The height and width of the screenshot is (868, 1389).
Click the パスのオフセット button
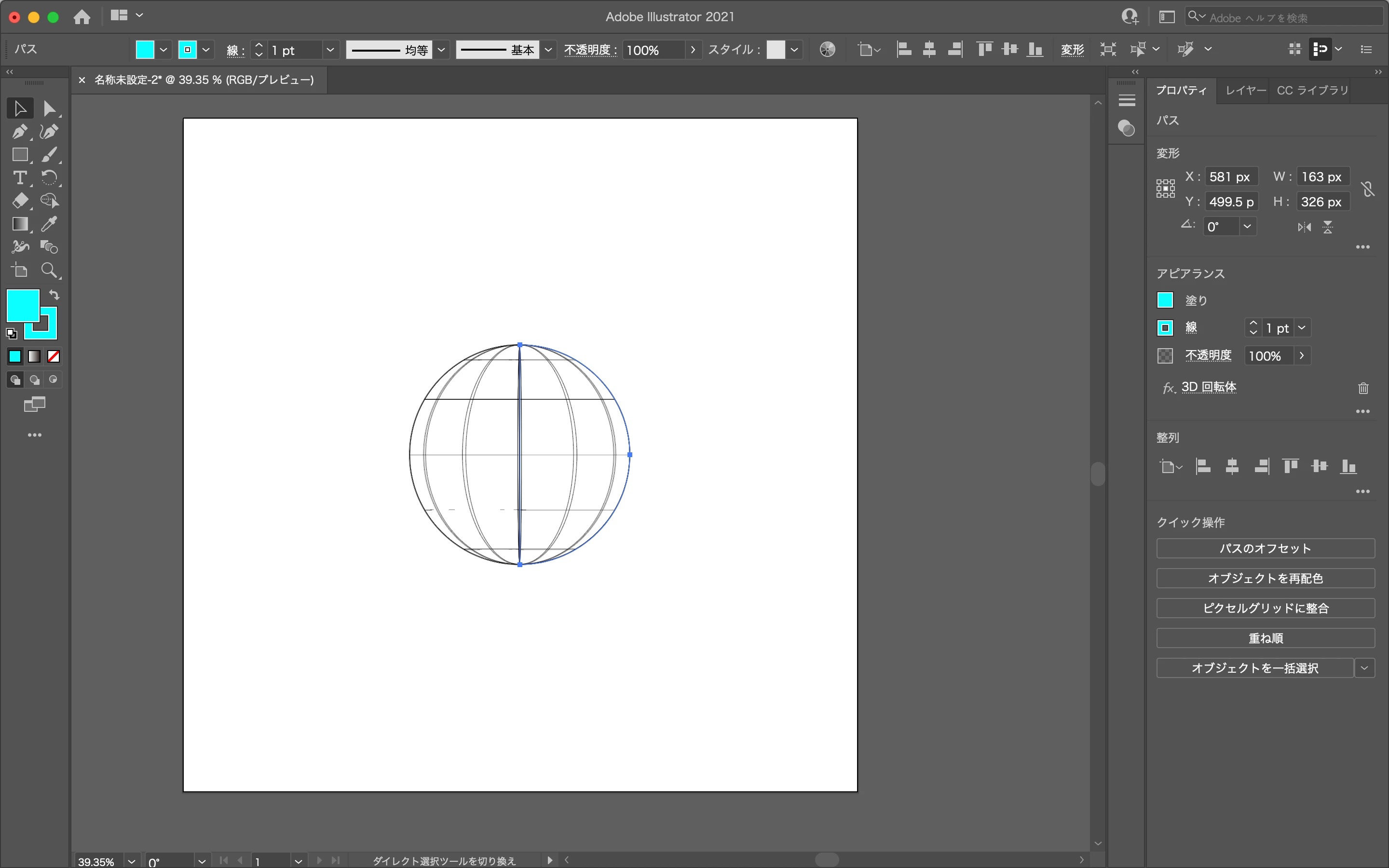(x=1265, y=548)
